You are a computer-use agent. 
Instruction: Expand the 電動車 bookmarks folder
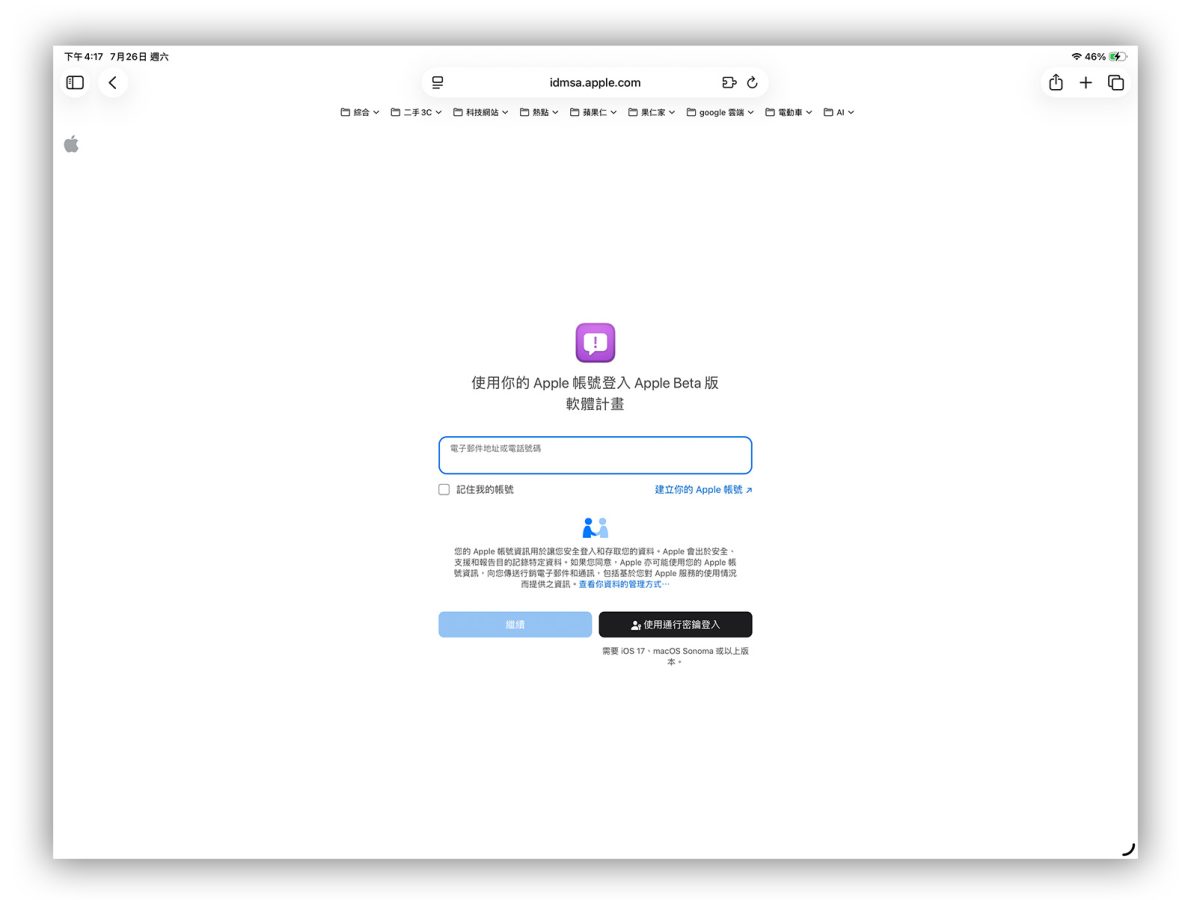click(789, 113)
